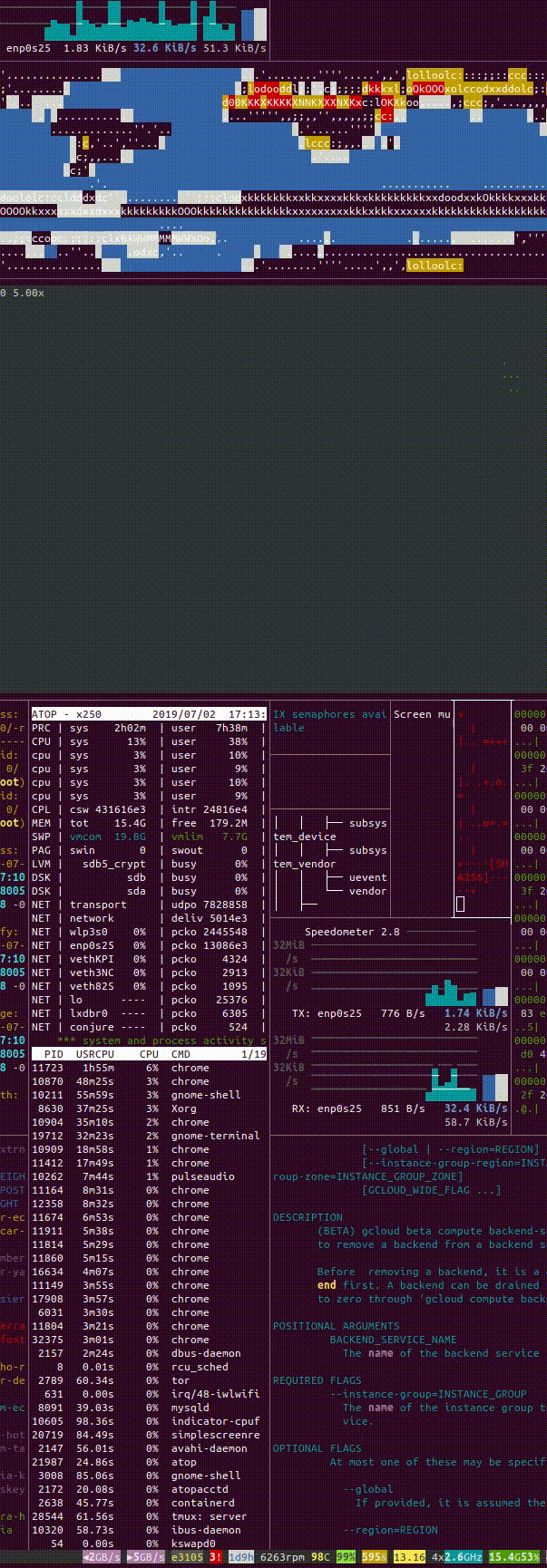The height and width of the screenshot is (1568, 547).
Task: Click the 5GB/s disk throughput segment
Action: pyautogui.click(x=145, y=1557)
